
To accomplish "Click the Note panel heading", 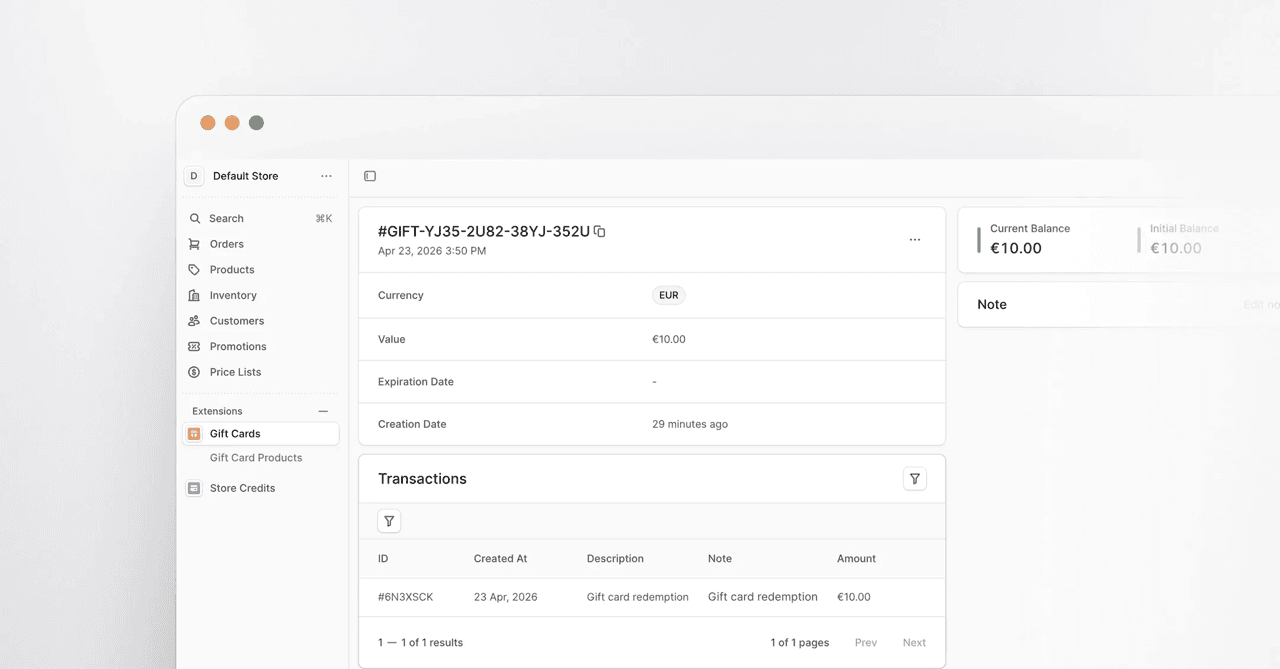I will coord(992,305).
